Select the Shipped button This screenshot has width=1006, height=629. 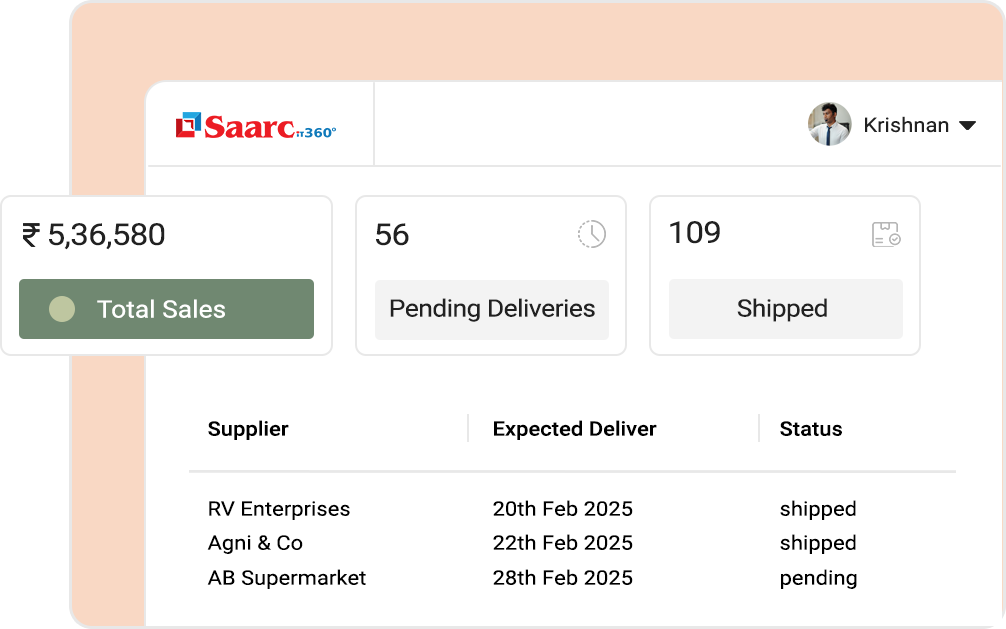coord(785,309)
